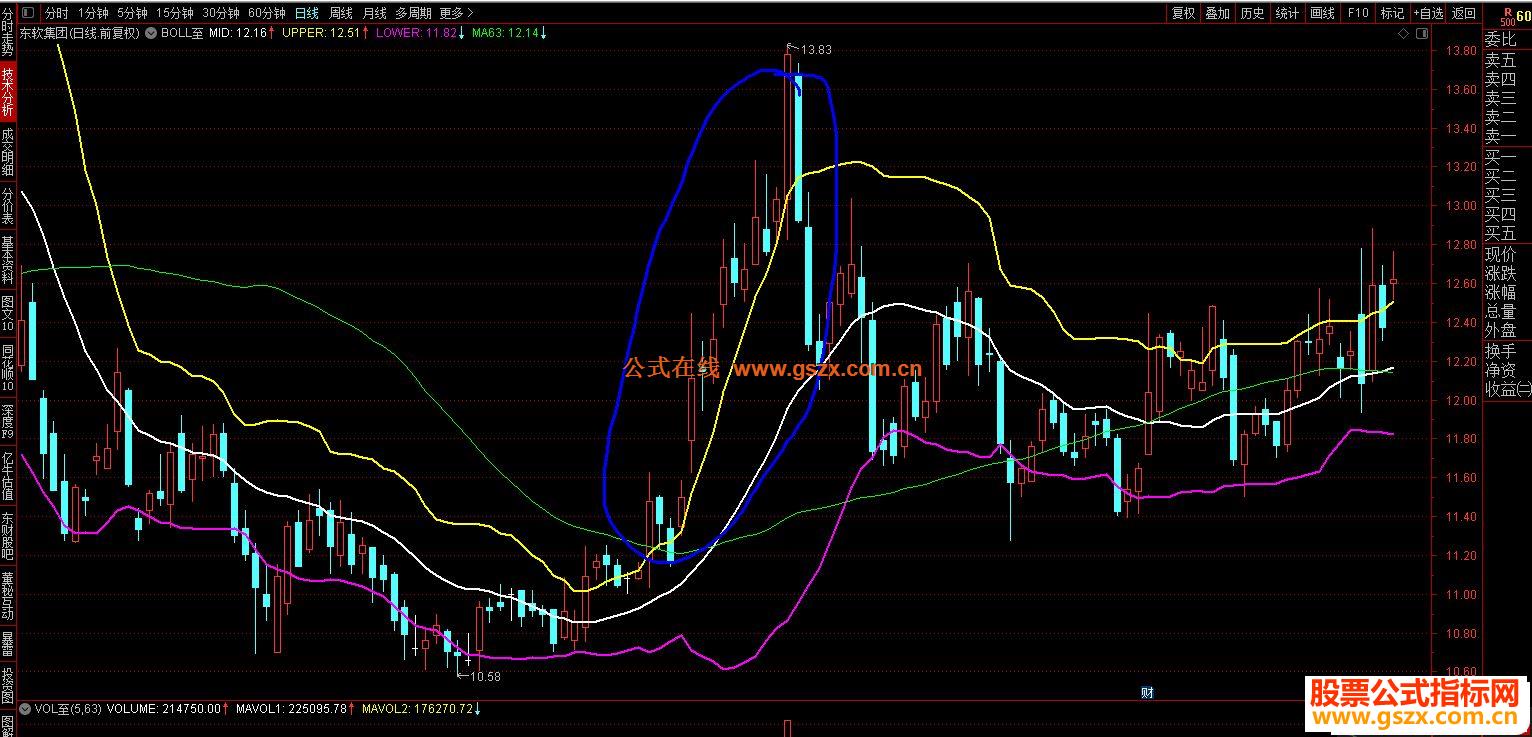Click the 返回 back button

click(1464, 13)
